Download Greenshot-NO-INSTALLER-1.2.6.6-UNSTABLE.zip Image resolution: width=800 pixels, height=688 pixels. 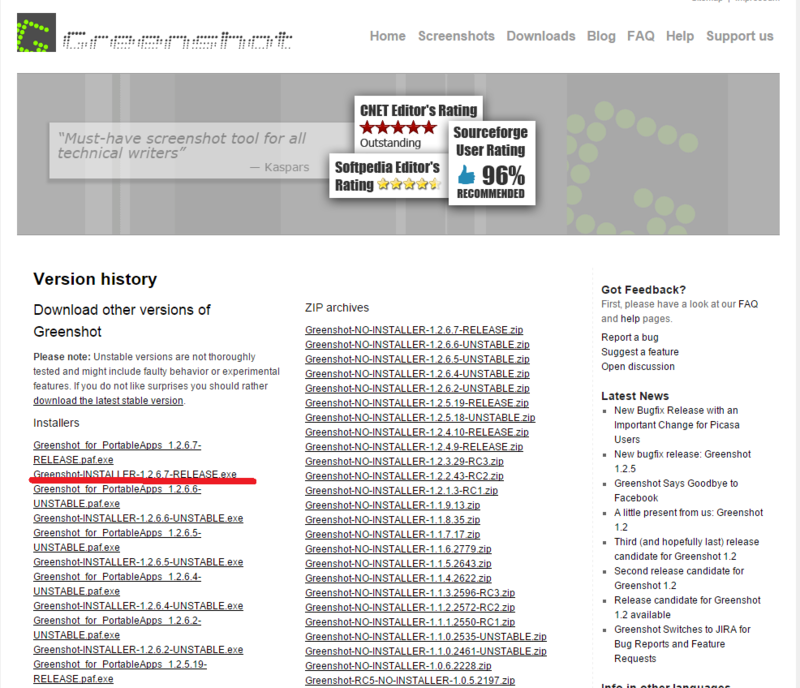pyautogui.click(x=417, y=345)
